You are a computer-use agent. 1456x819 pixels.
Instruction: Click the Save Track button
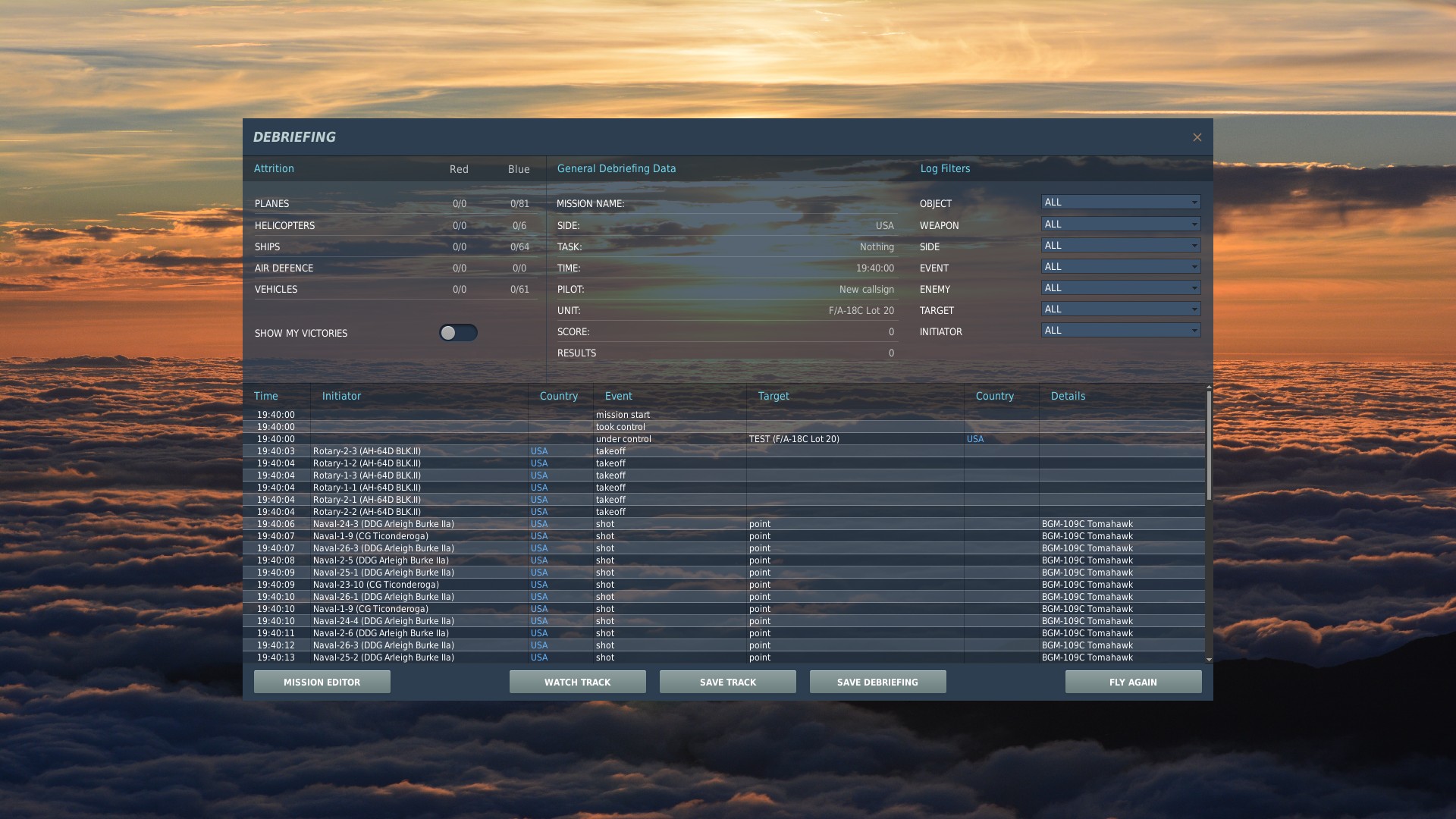click(727, 682)
